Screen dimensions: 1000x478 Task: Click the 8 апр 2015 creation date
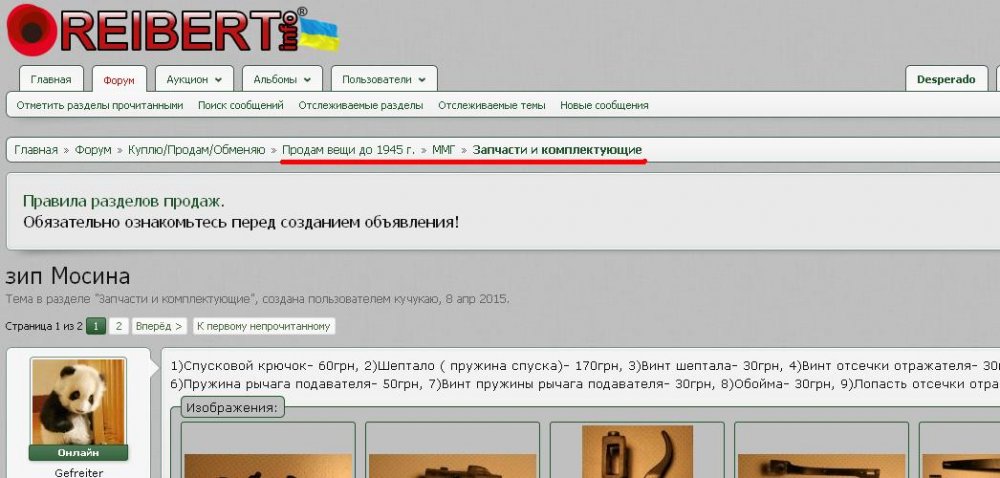(474, 299)
